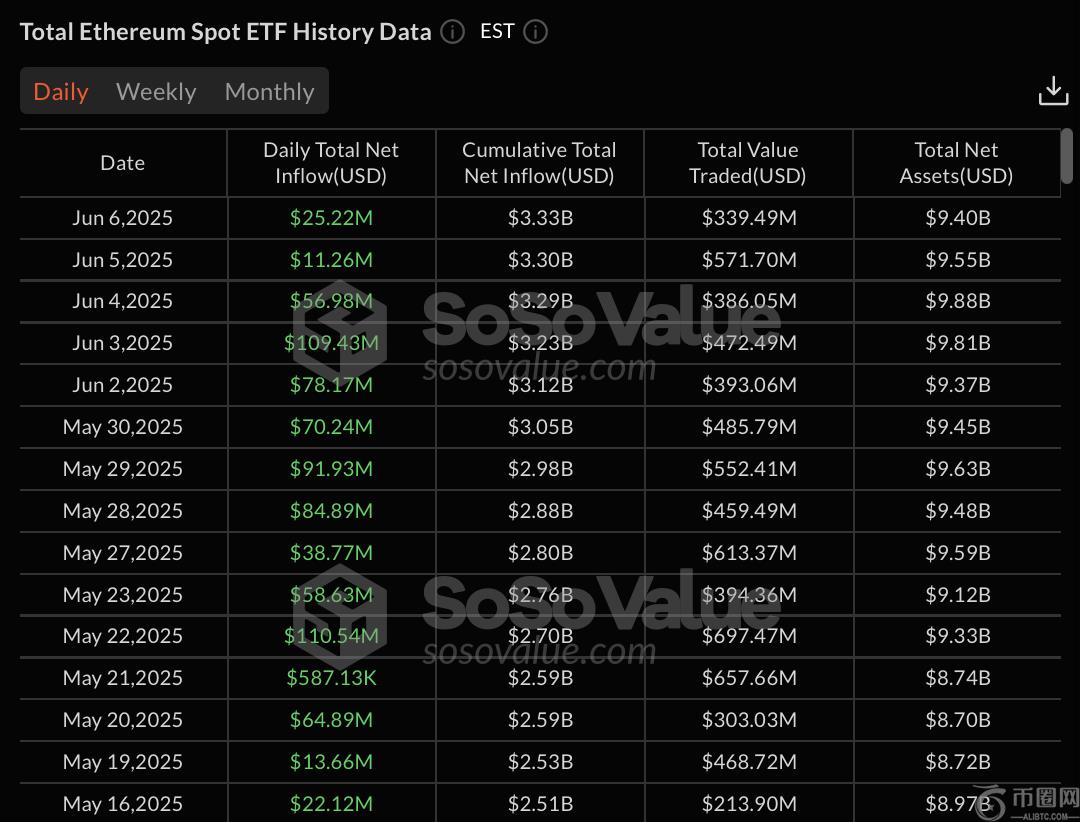Switch to the Weekly view tab
Image resolution: width=1080 pixels, height=822 pixels.
[156, 92]
